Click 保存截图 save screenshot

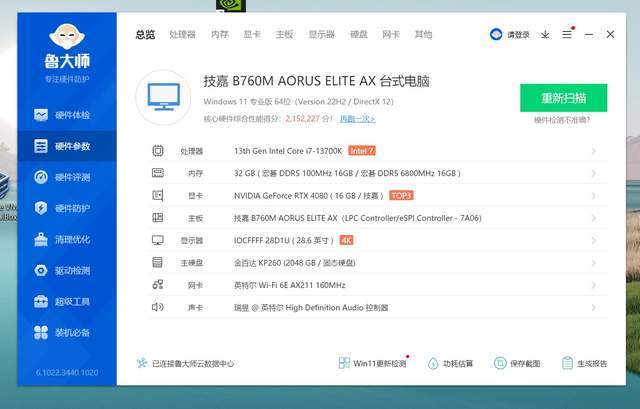pyautogui.click(x=517, y=363)
